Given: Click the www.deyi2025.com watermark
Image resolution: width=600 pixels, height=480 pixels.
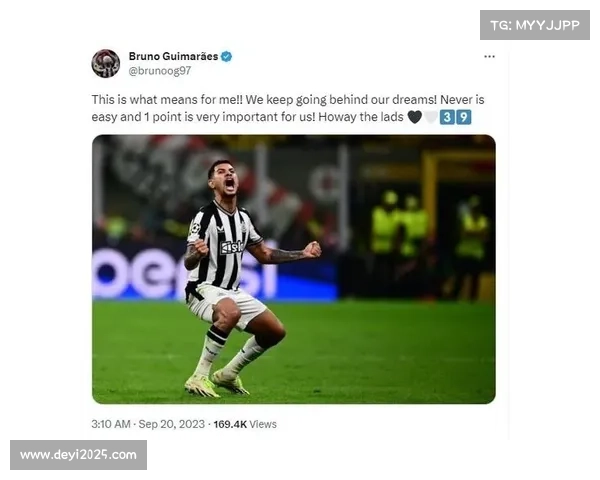Looking at the screenshot, I should 78,455.
